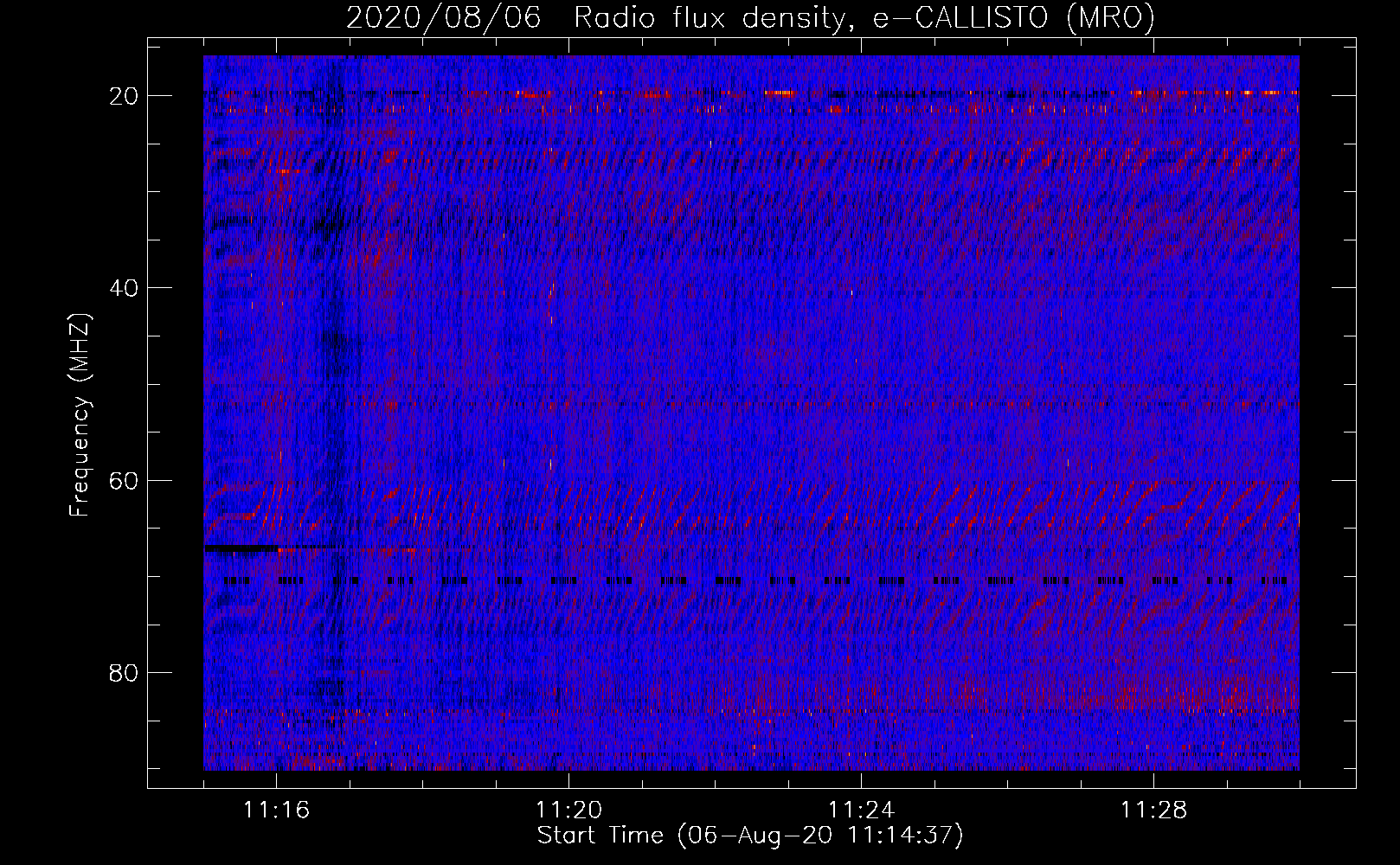Screen dimensions: 1400x865
Task: Click the radio spectrogram image
Action: pos(751,413)
